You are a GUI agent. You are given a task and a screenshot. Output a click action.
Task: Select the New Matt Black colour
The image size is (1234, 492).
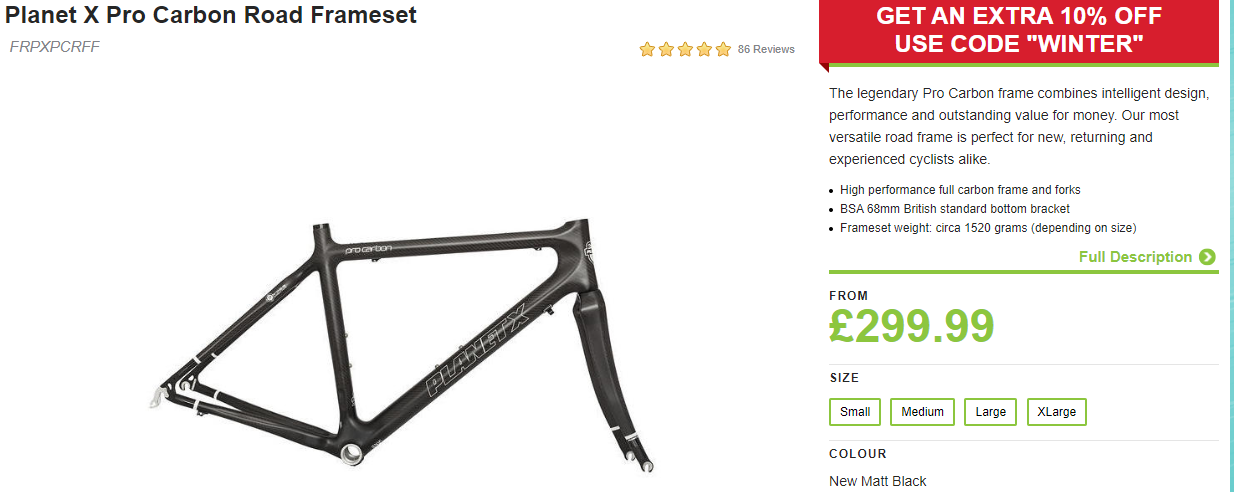point(878,481)
